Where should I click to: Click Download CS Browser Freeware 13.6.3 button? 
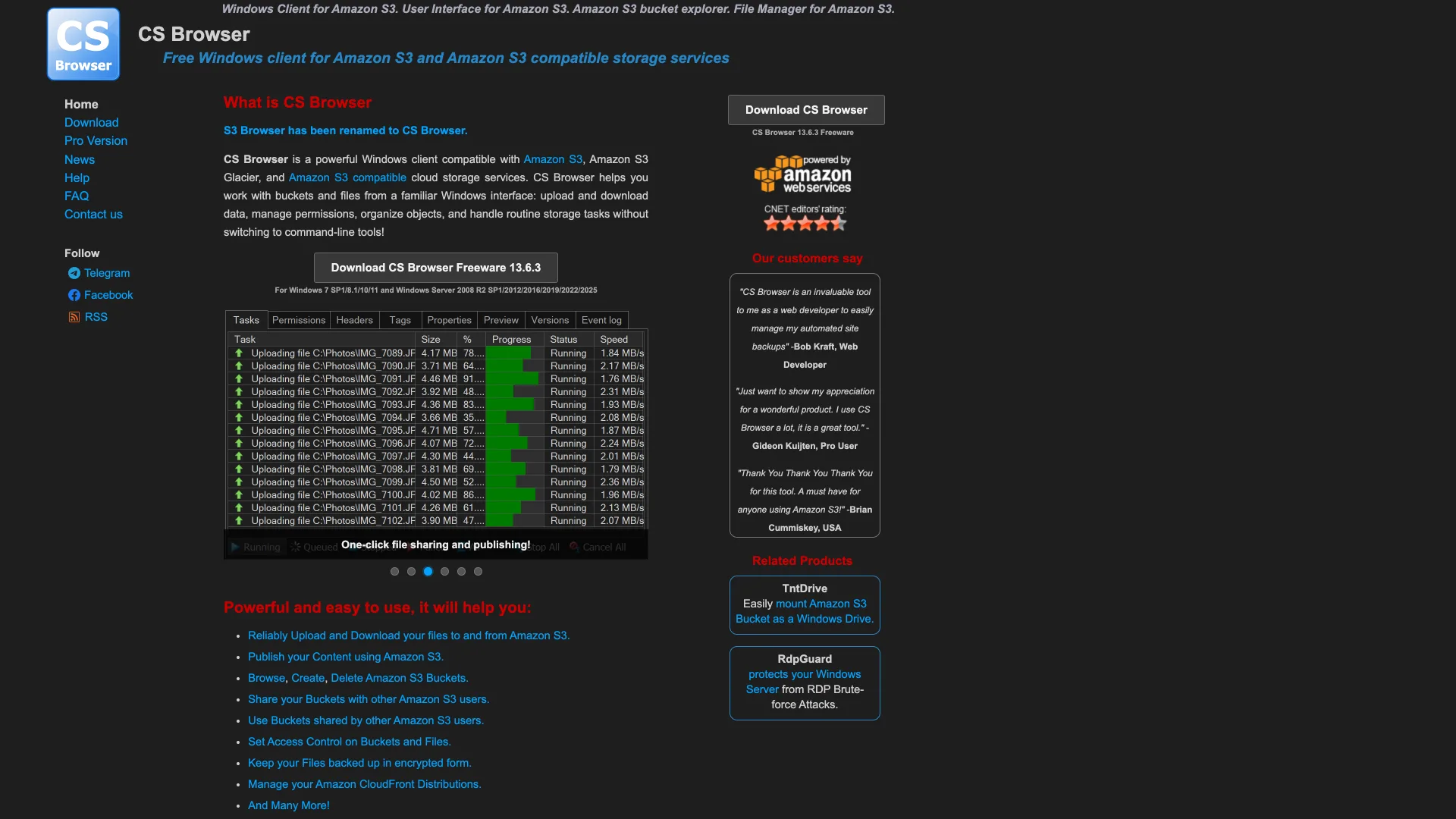[x=436, y=268]
